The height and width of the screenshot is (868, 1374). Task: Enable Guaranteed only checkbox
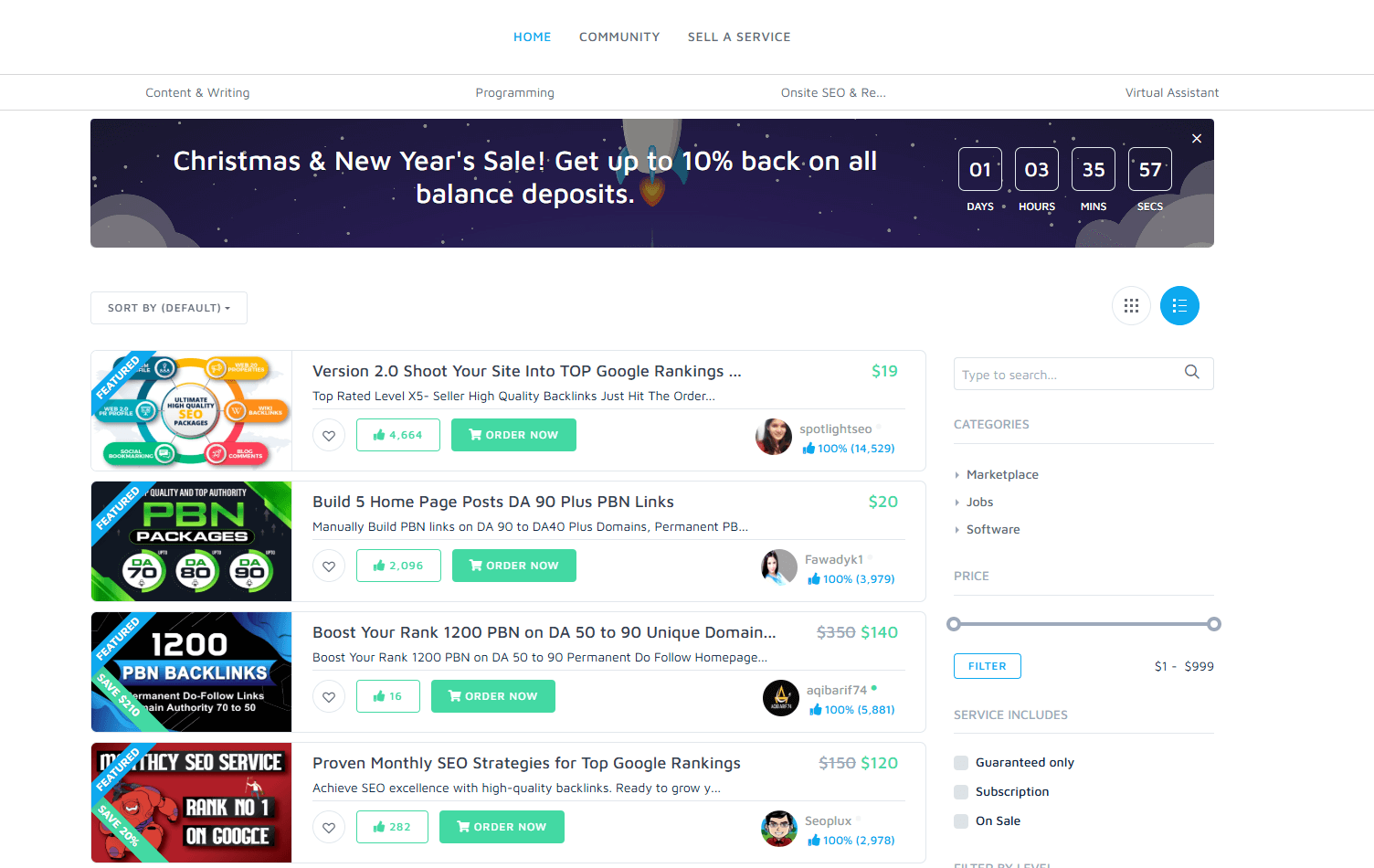point(961,763)
